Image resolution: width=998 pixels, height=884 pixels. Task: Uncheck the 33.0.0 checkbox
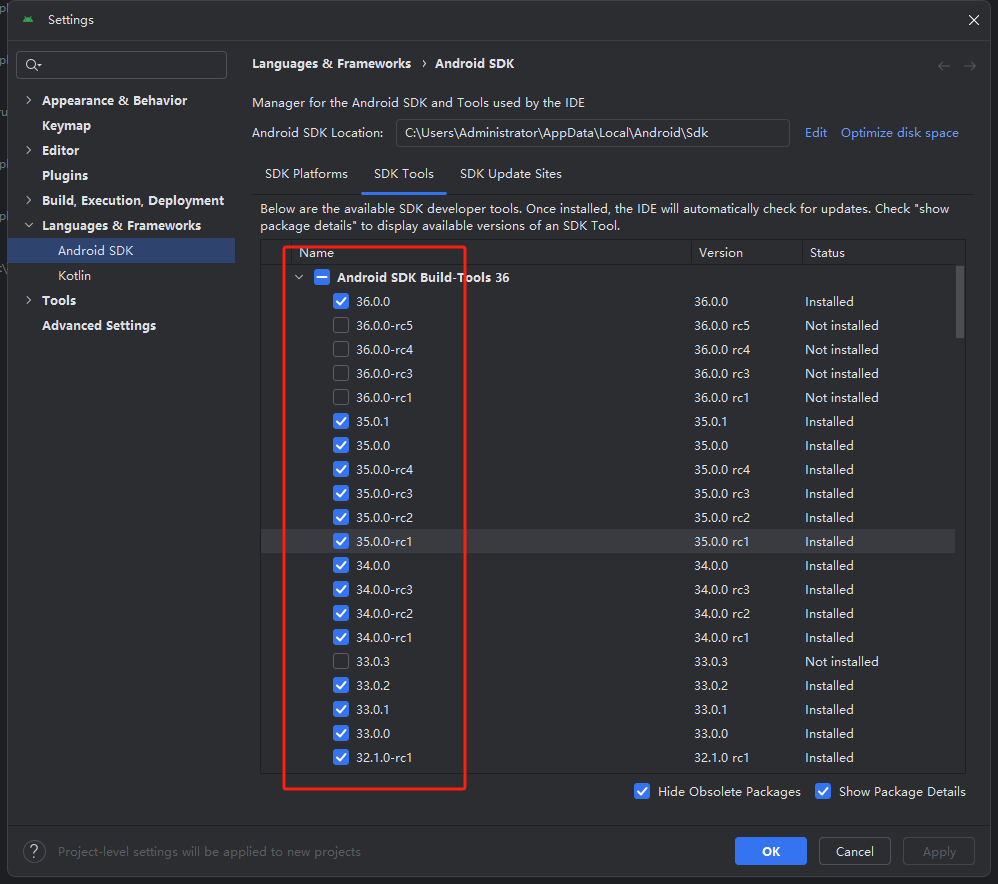pyautogui.click(x=341, y=733)
